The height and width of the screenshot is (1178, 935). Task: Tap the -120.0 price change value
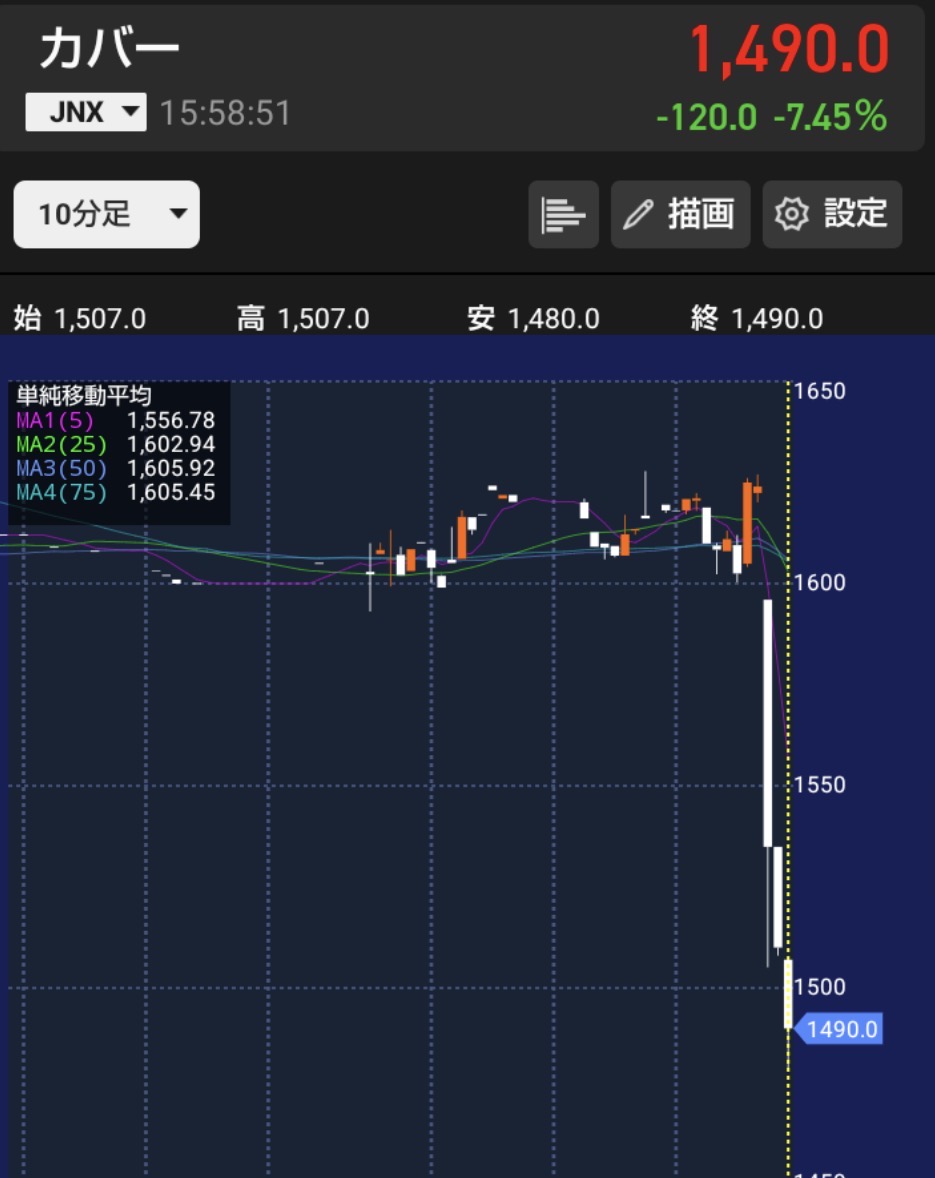click(707, 117)
